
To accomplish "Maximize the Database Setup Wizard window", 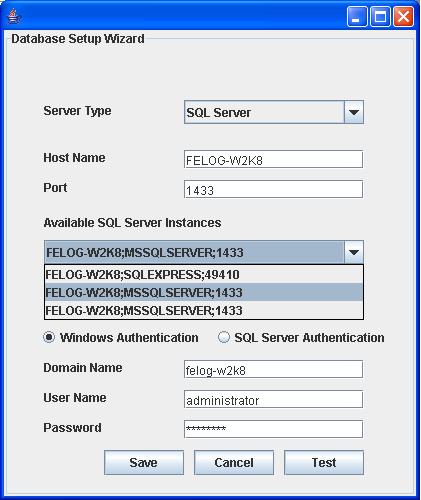I will click(x=380, y=16).
